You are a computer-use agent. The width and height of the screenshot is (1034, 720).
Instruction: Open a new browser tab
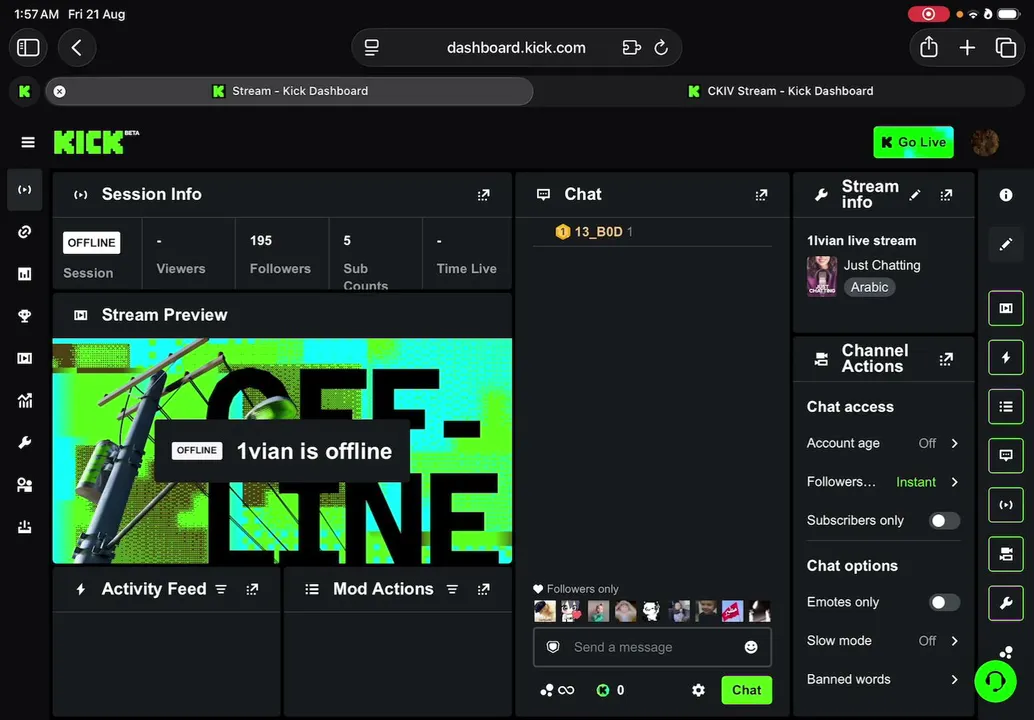coord(967,47)
